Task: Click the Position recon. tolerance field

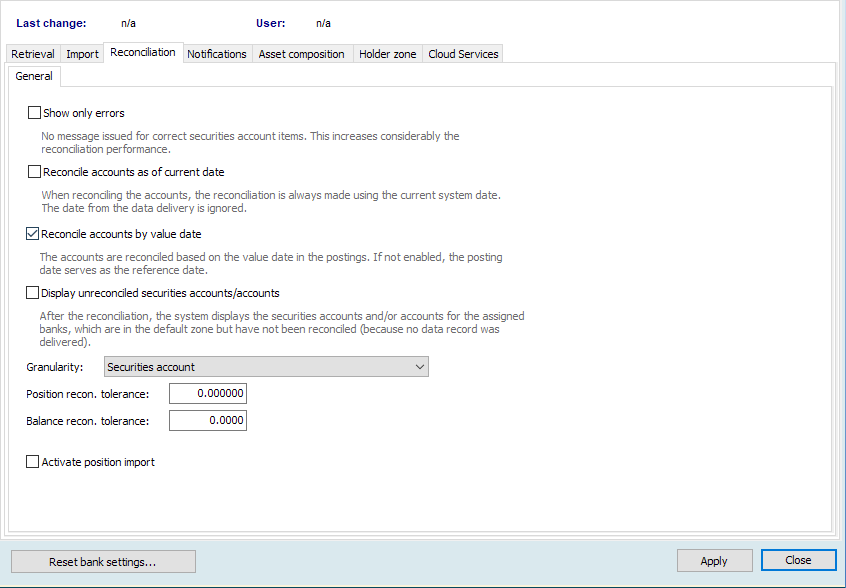Action: click(207, 394)
